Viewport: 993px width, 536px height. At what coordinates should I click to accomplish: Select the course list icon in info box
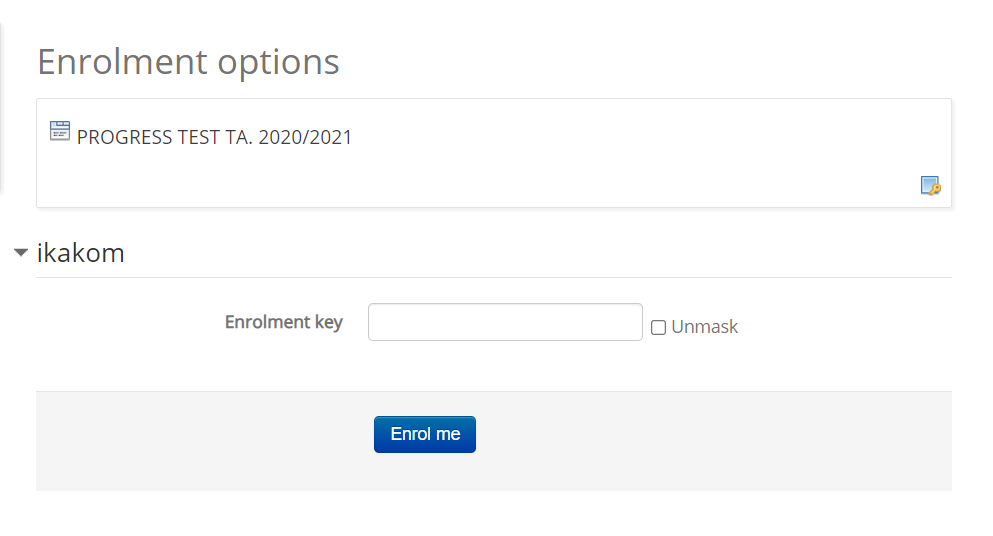(60, 131)
